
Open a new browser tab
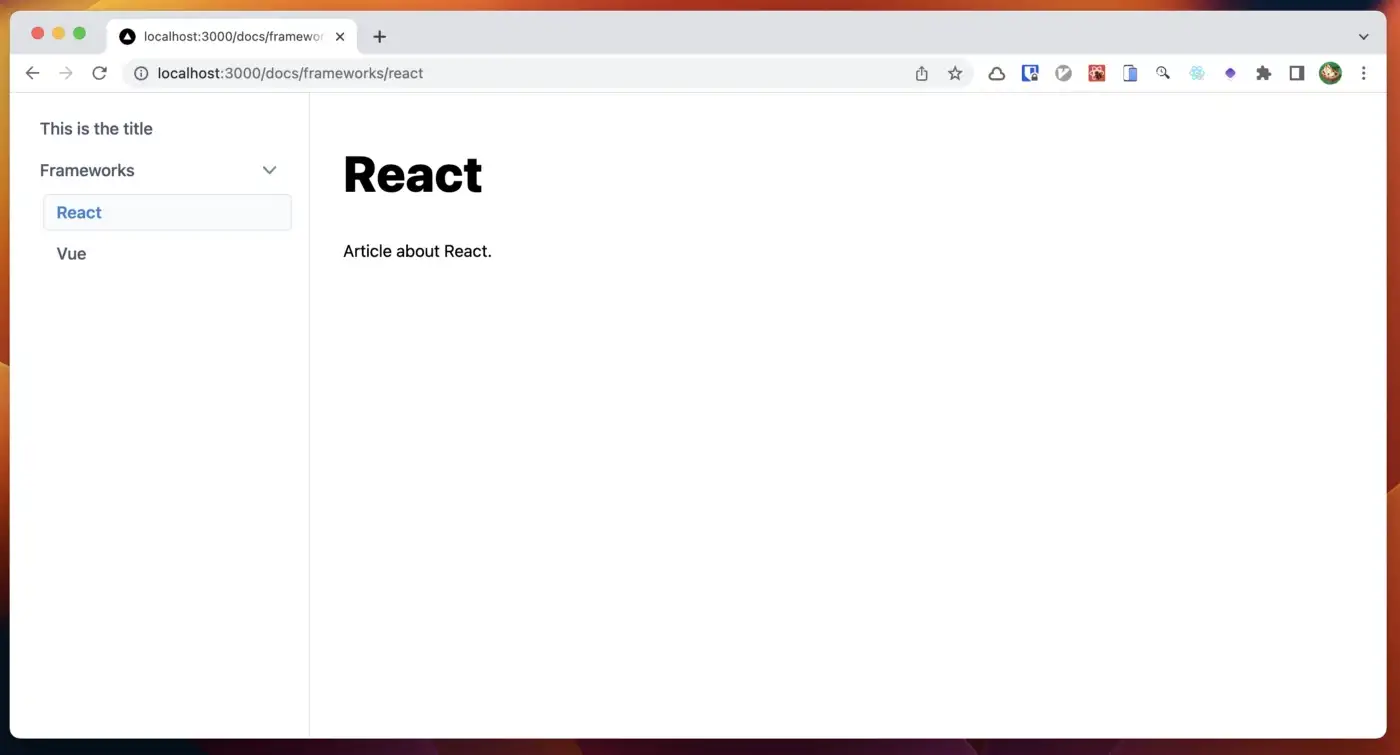pos(379,37)
